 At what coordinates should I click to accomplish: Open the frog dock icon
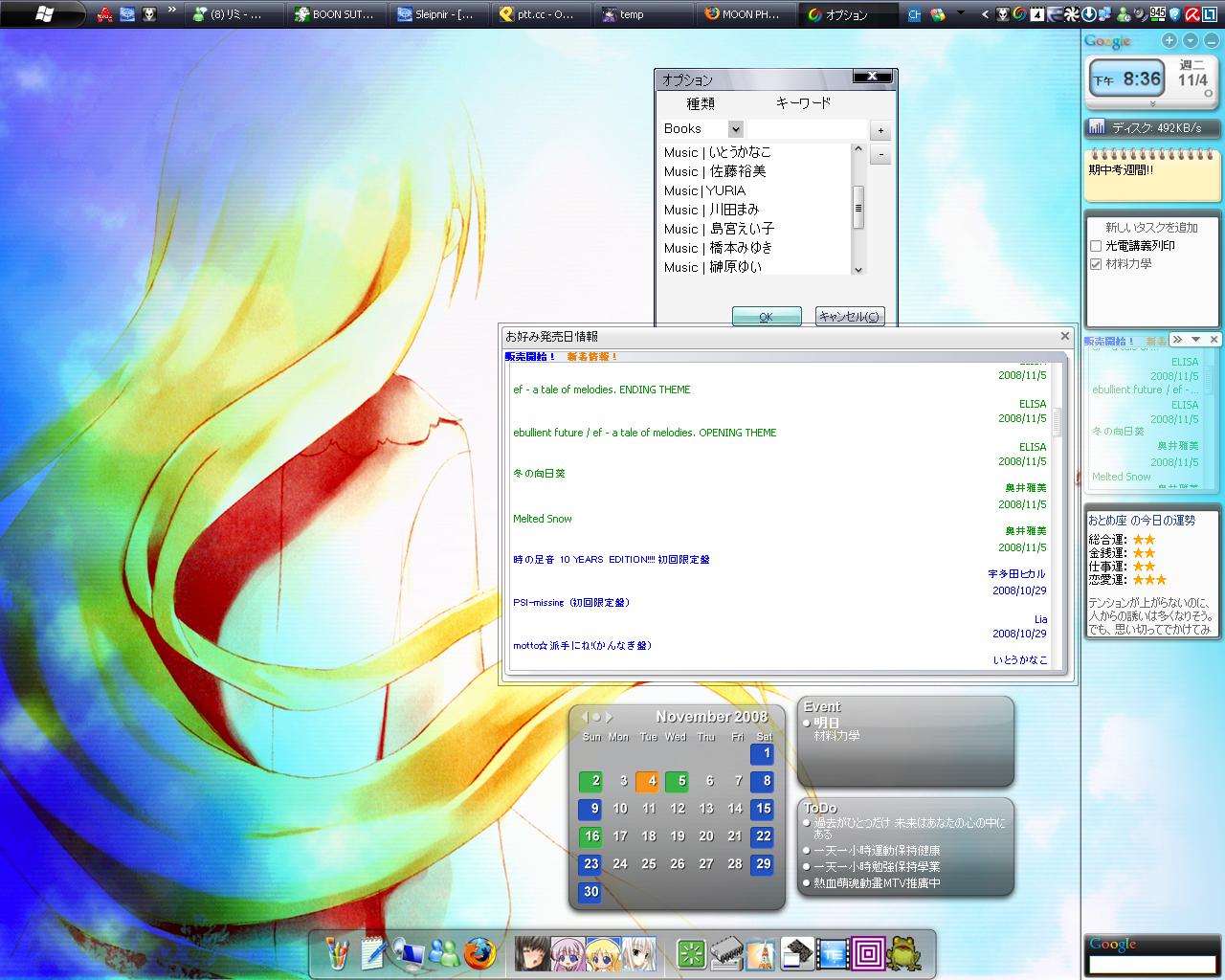tap(904, 953)
